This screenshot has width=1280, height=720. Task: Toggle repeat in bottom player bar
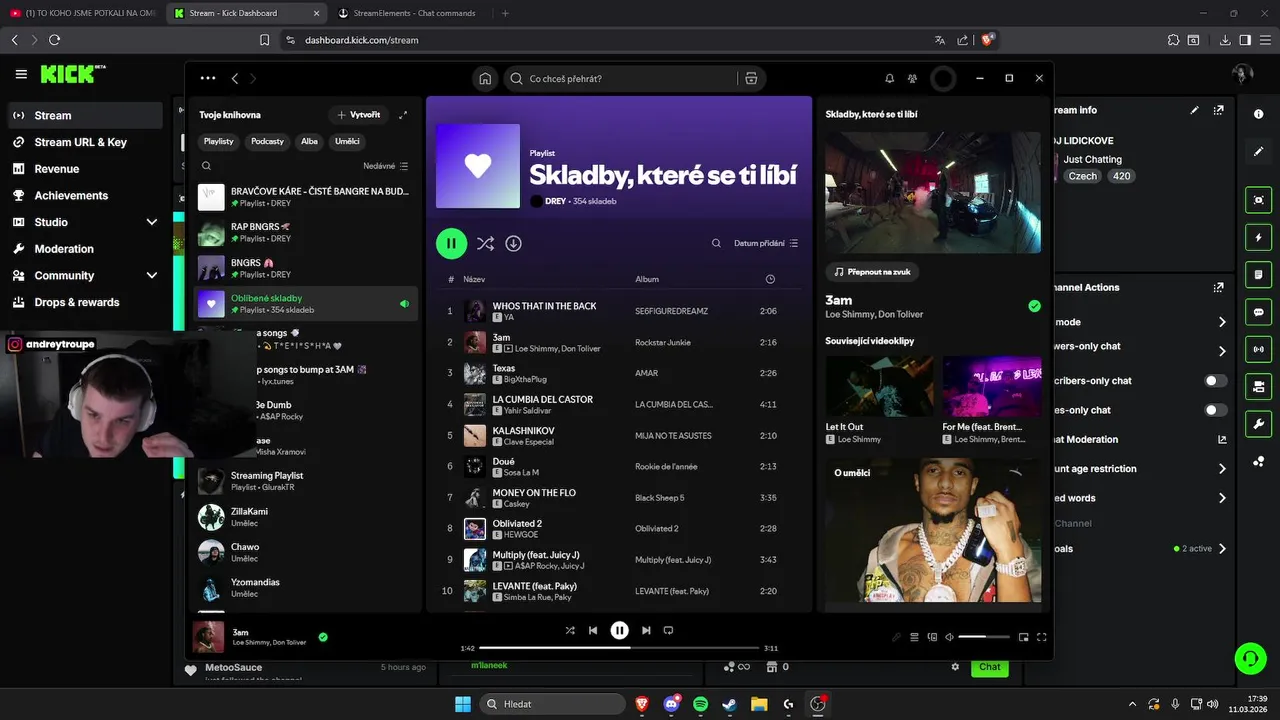pyautogui.click(x=669, y=630)
